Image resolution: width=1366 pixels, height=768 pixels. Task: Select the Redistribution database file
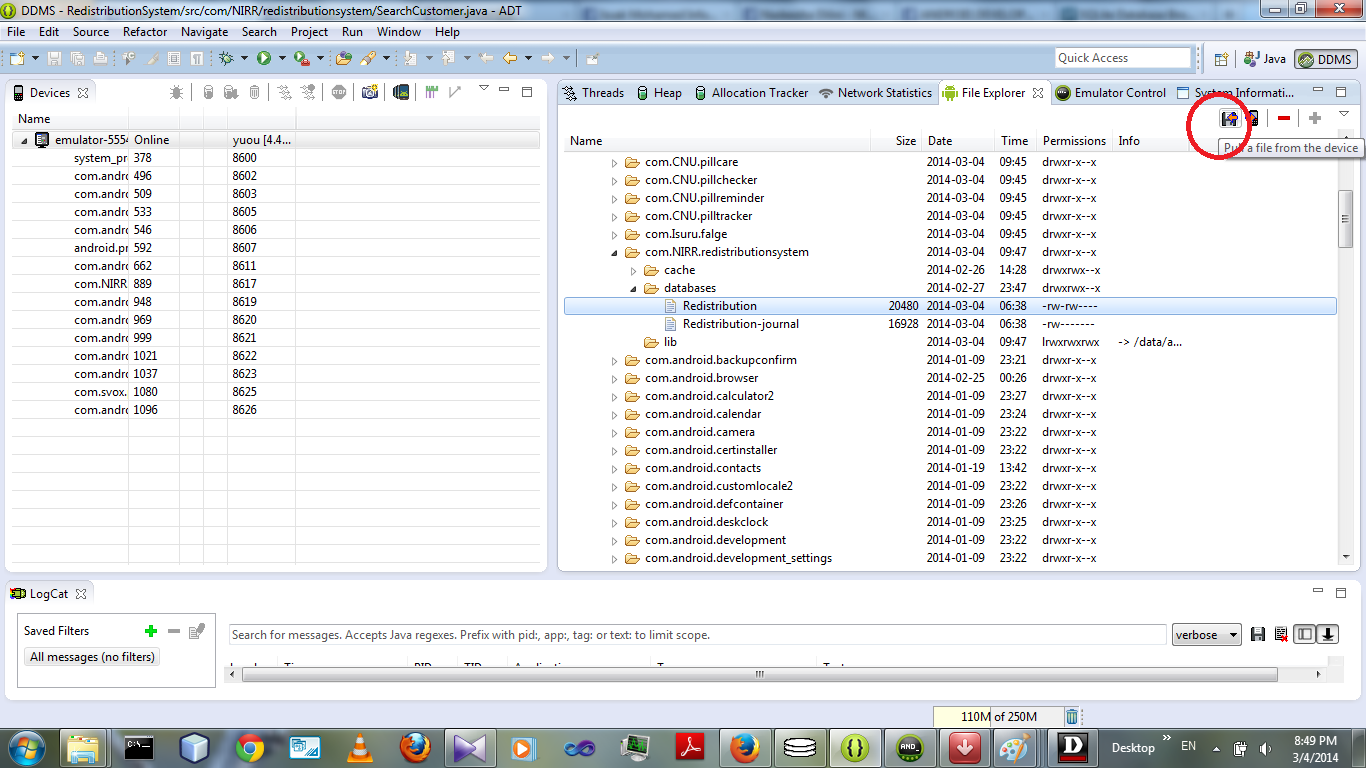[x=950, y=306]
